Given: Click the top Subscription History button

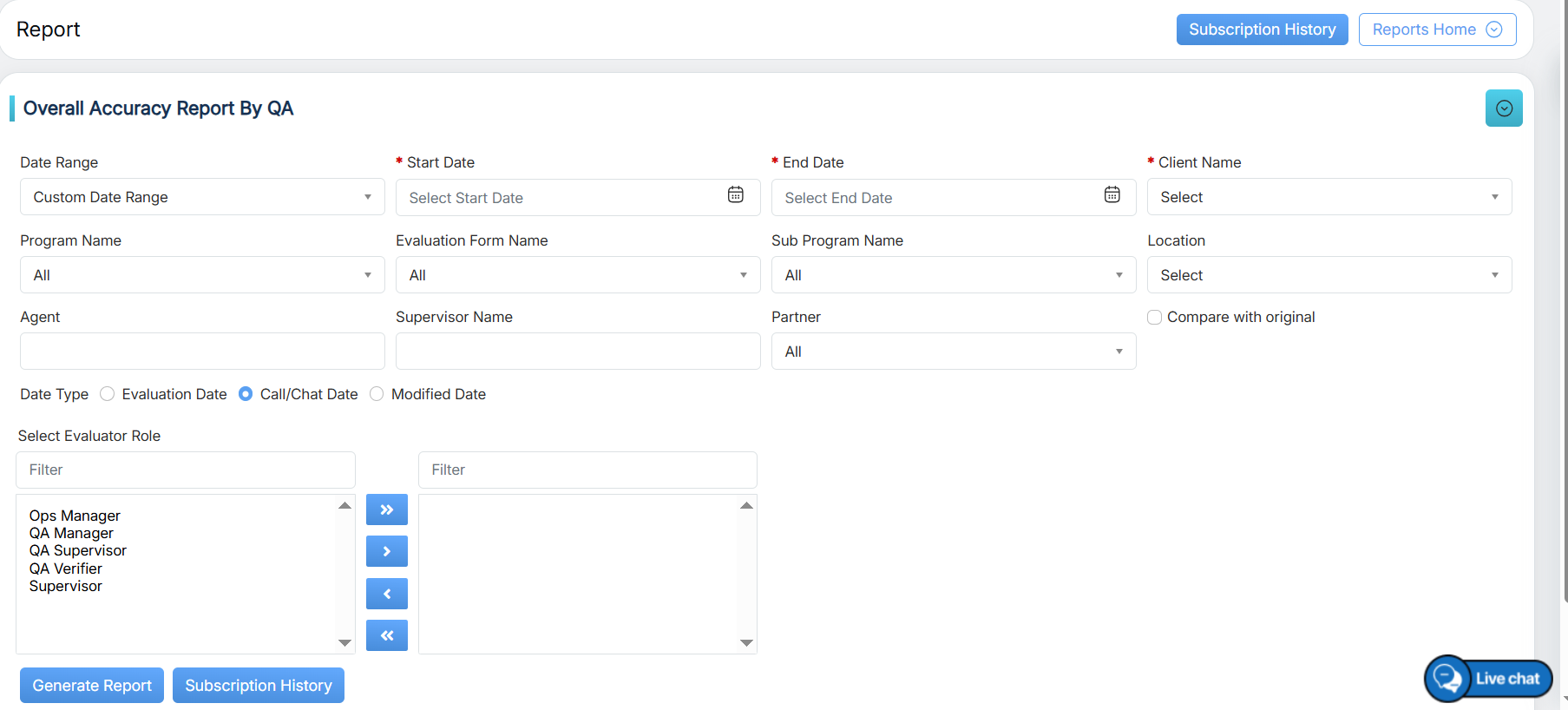Looking at the screenshot, I should (x=1262, y=30).
